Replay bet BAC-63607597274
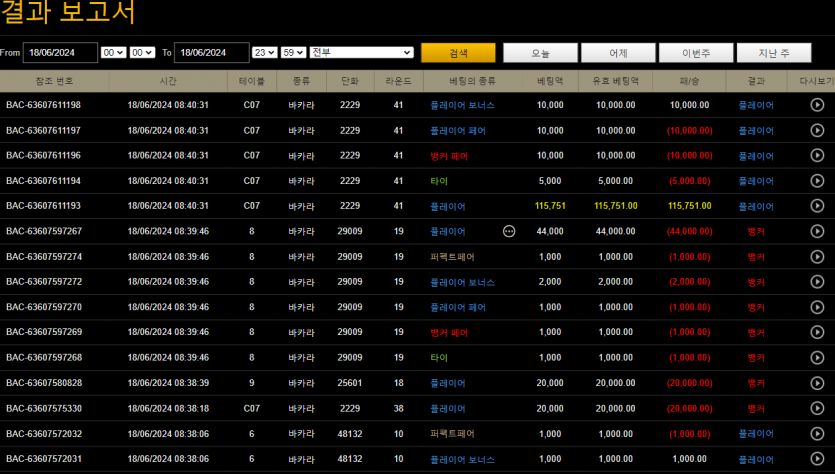 [x=817, y=257]
